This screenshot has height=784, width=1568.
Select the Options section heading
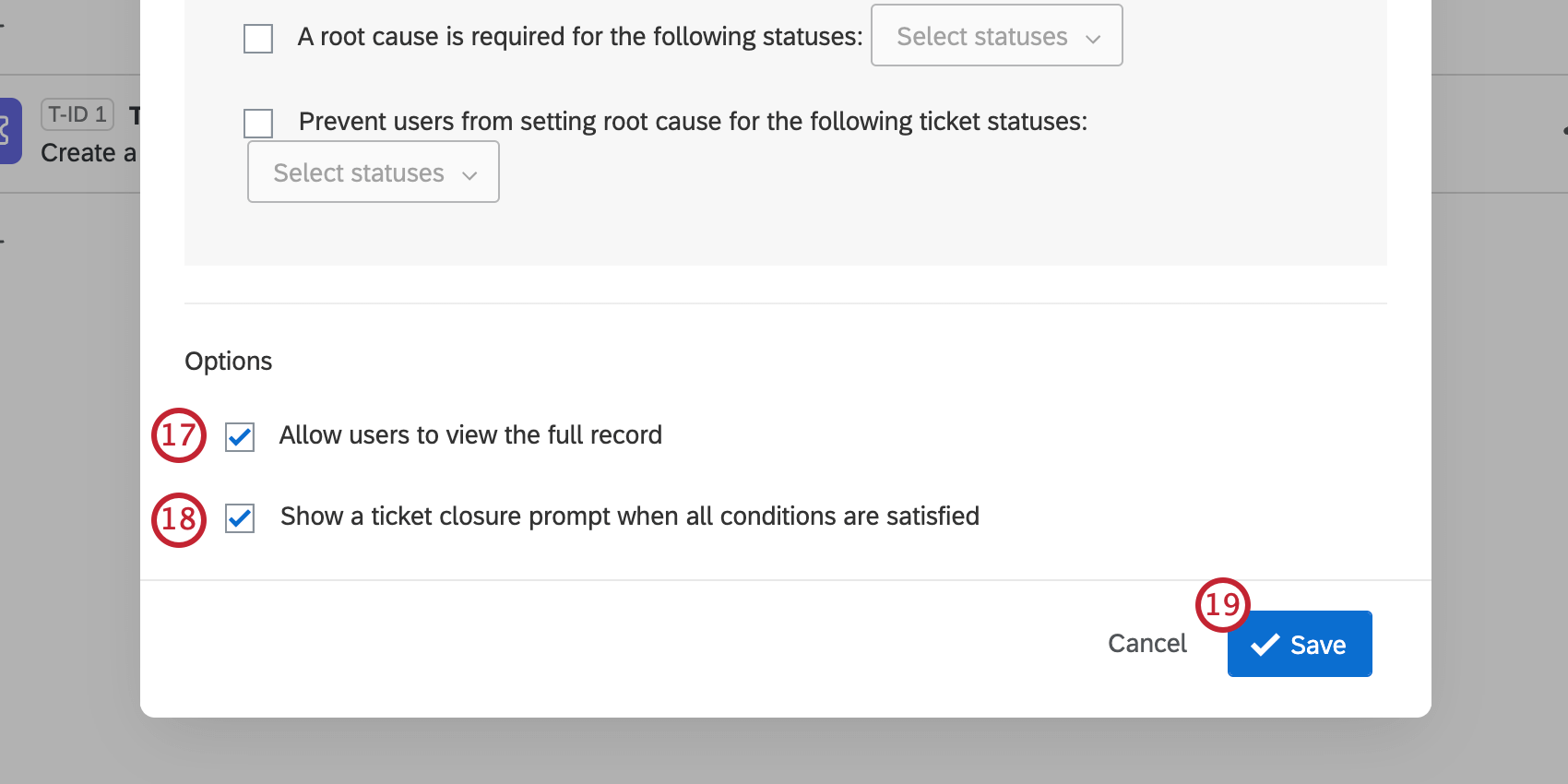tap(228, 361)
